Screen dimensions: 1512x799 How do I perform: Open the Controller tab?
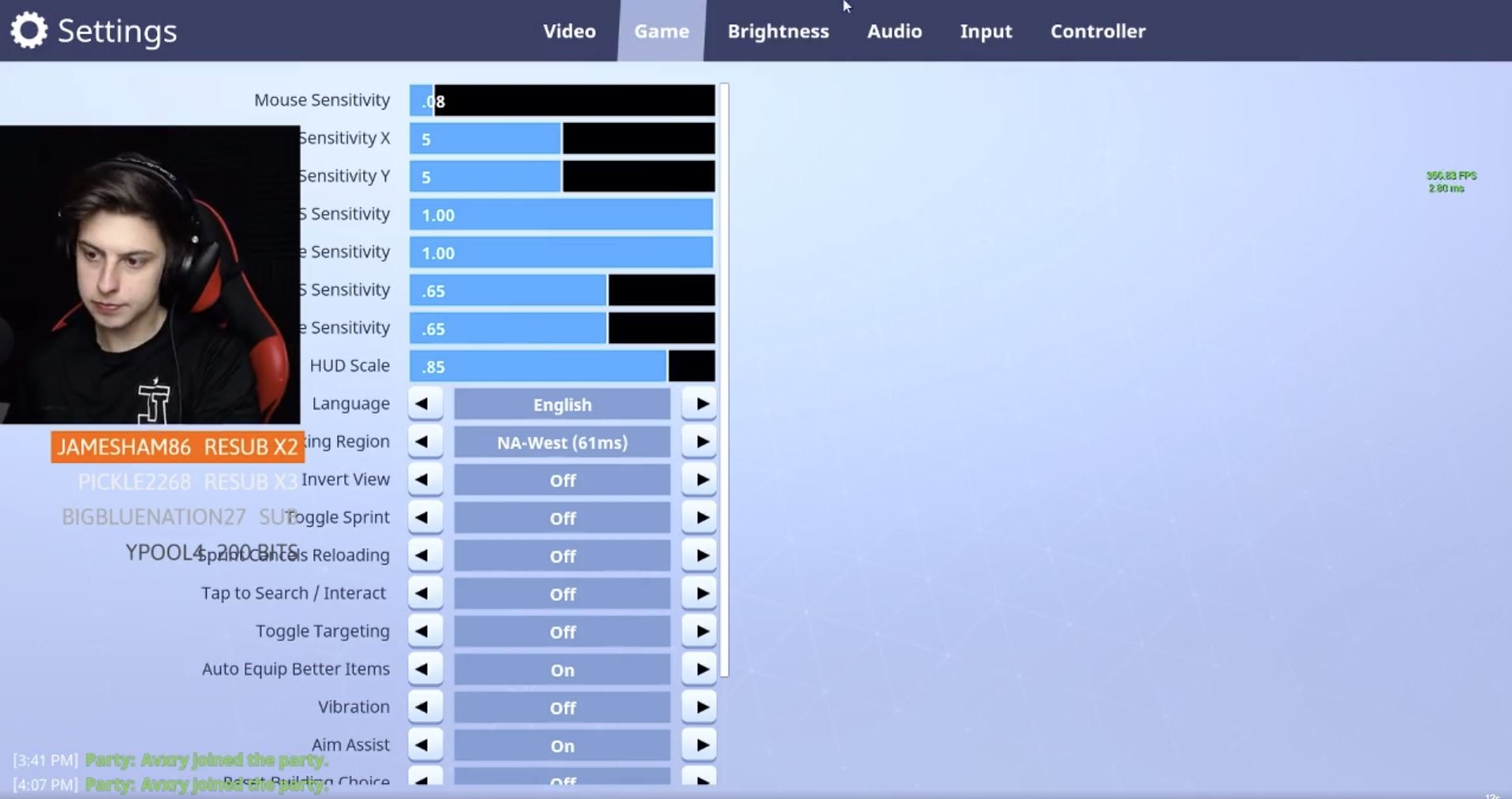point(1098,31)
